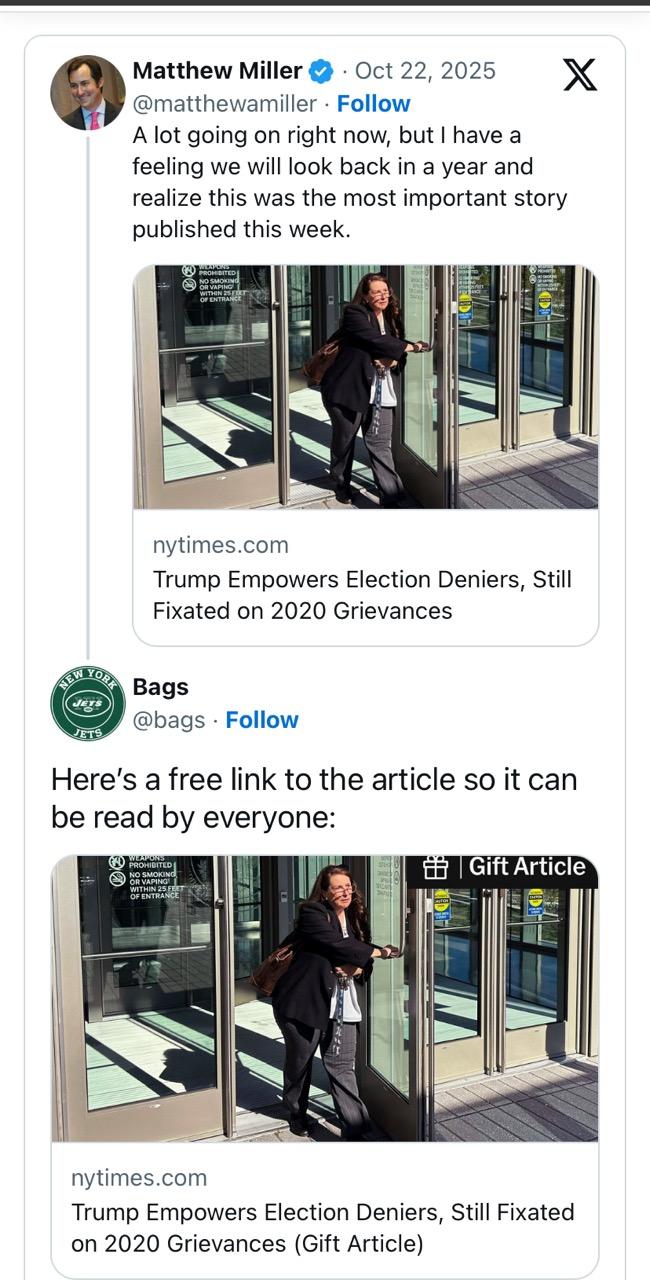Open the Bags display name

pos(160,687)
